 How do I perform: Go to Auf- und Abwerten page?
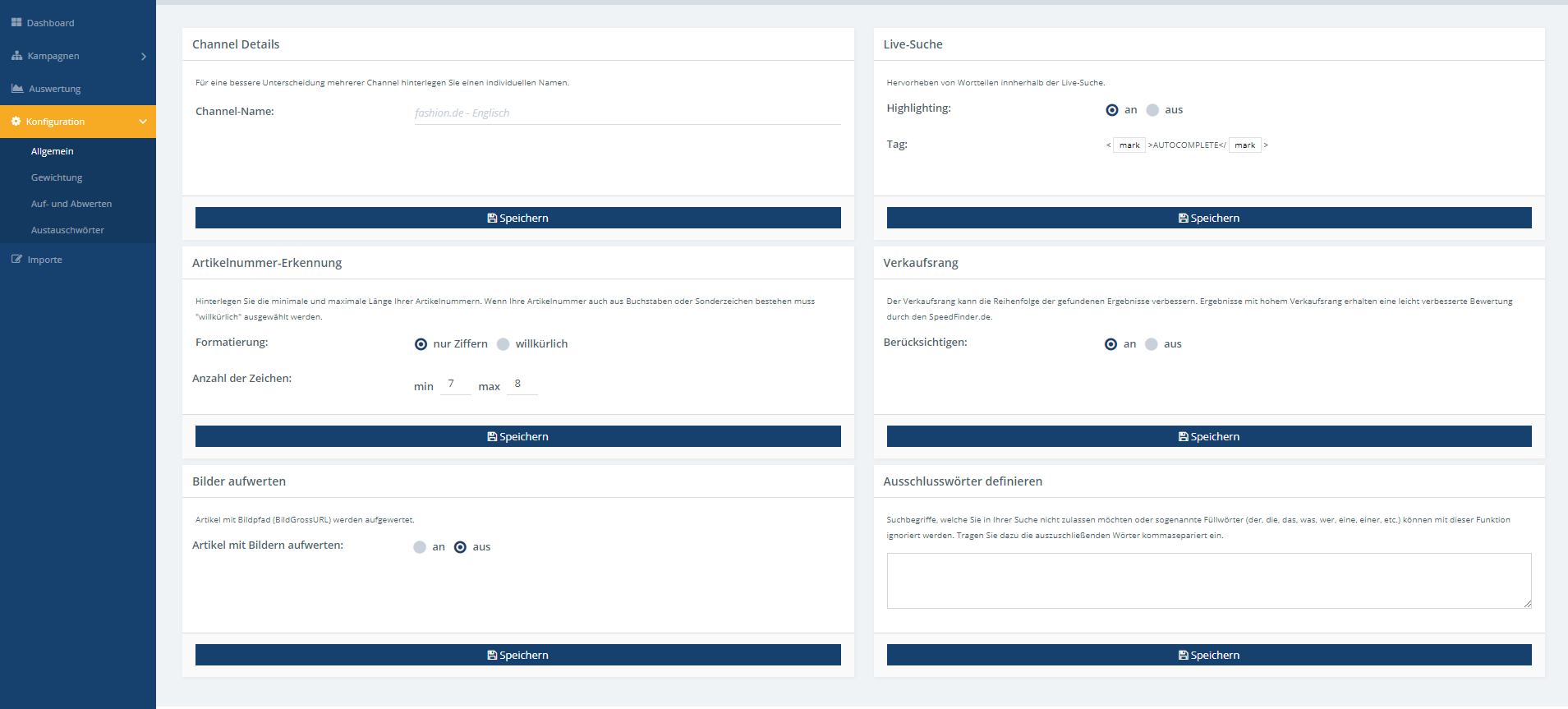click(71, 204)
